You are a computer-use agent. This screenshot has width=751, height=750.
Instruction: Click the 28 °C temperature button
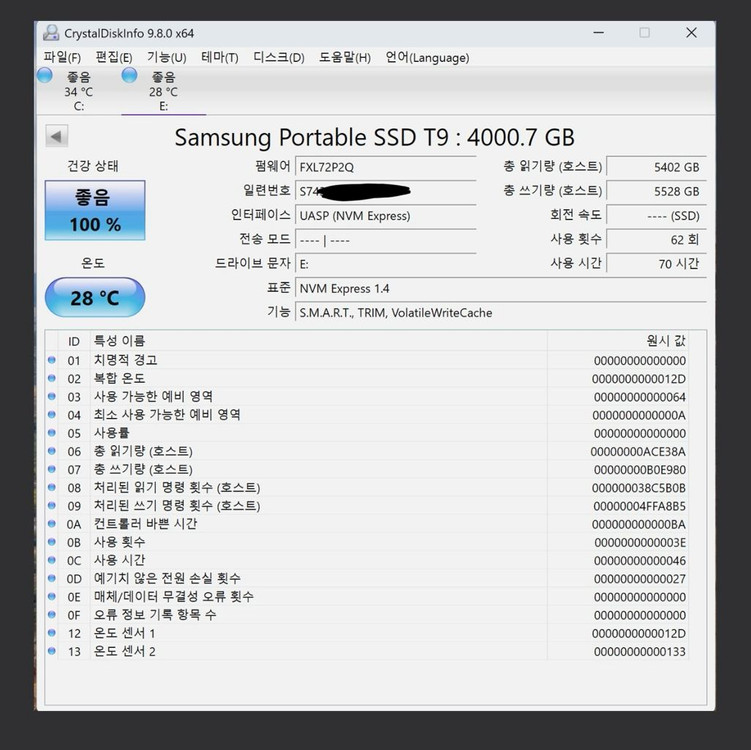click(x=95, y=297)
